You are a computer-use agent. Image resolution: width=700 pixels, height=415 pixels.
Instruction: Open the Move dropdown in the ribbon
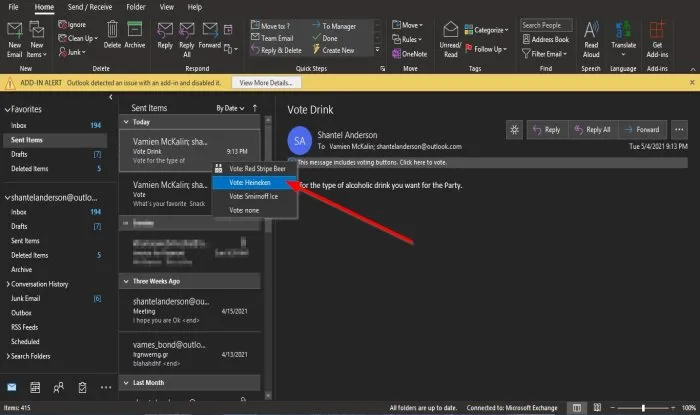coord(407,25)
